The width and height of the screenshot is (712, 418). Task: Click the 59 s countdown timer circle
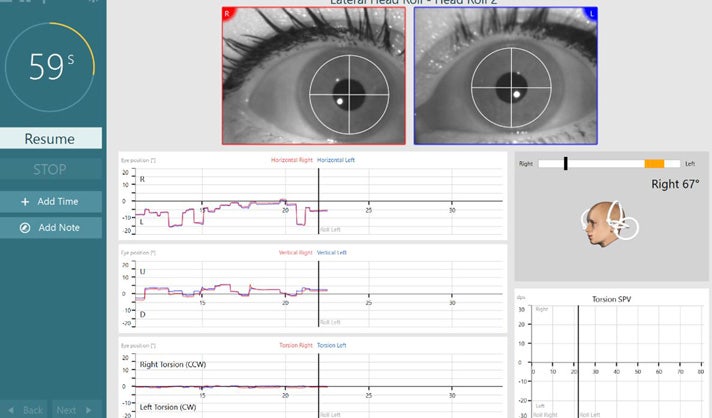pyautogui.click(x=50, y=67)
